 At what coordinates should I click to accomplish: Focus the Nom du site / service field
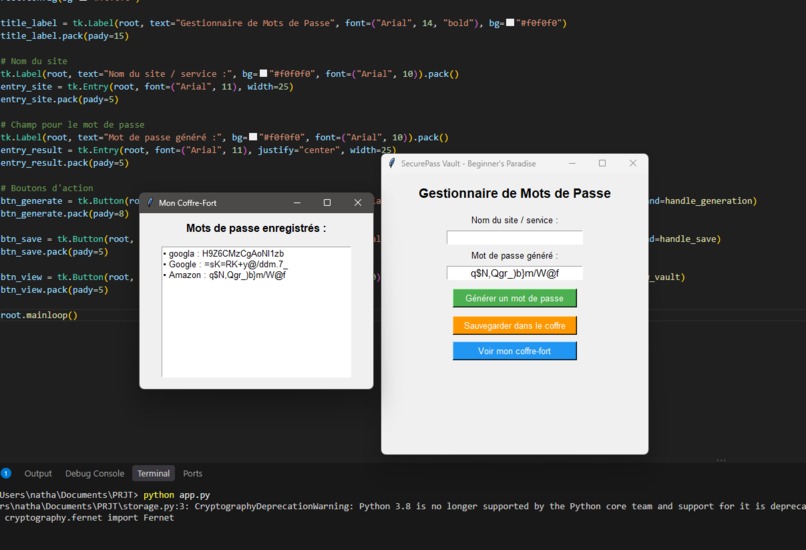coord(515,237)
